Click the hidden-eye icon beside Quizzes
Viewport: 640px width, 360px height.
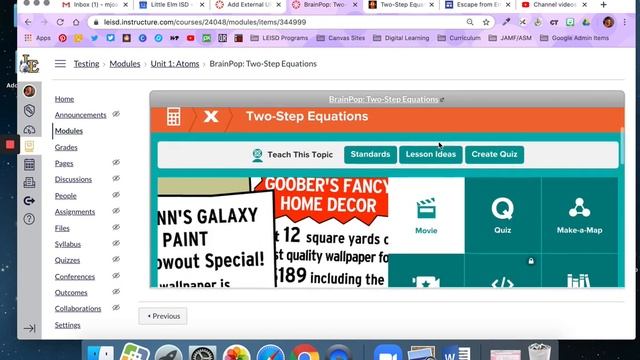tap(116, 259)
